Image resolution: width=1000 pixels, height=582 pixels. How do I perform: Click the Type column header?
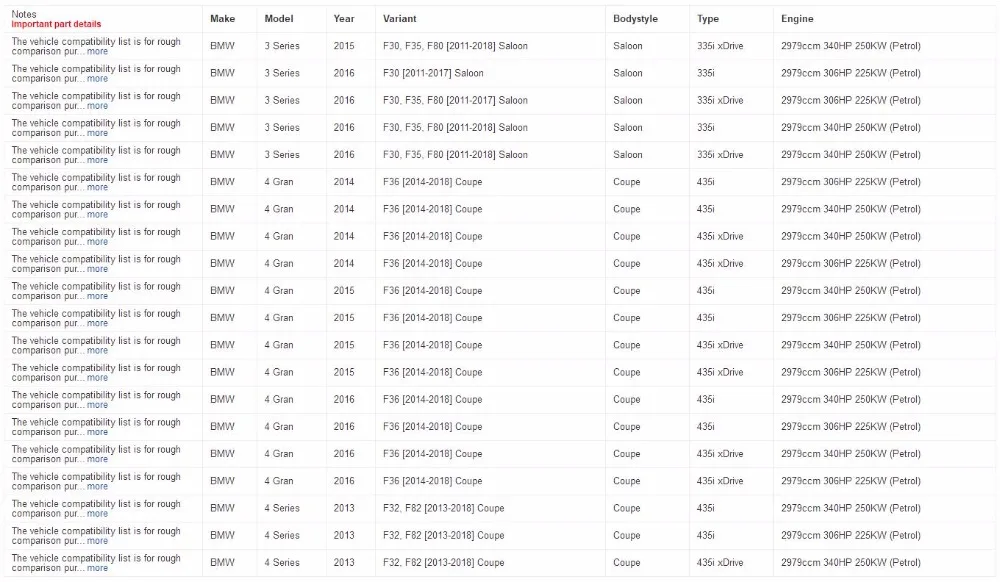tap(708, 18)
